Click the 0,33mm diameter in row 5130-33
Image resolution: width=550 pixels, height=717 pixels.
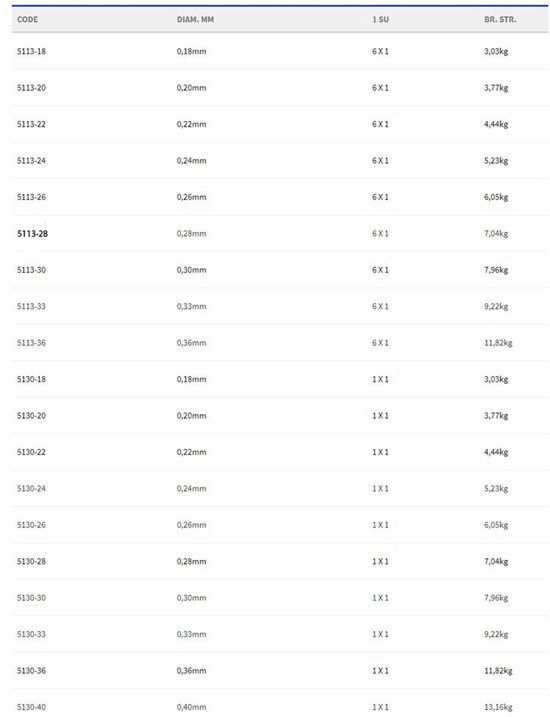point(192,635)
